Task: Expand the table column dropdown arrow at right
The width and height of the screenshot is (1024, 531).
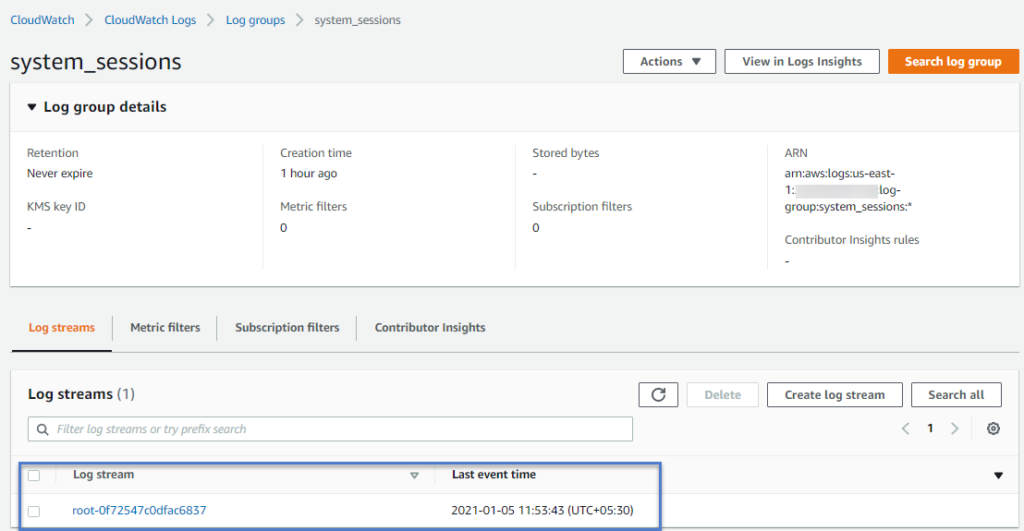Action: [x=999, y=475]
